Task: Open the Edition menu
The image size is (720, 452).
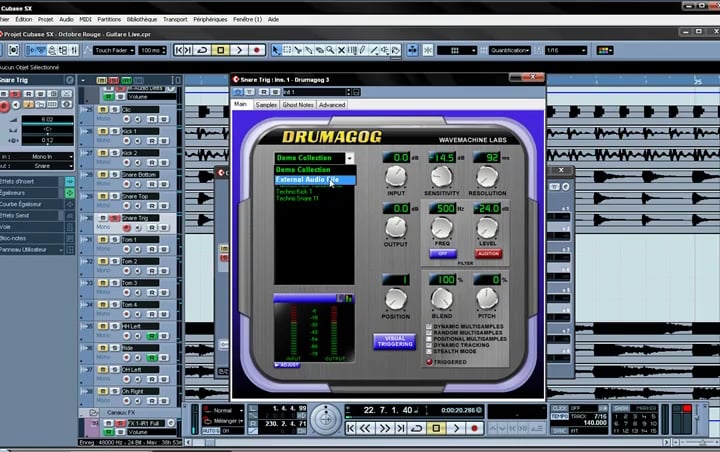Action: [23, 19]
